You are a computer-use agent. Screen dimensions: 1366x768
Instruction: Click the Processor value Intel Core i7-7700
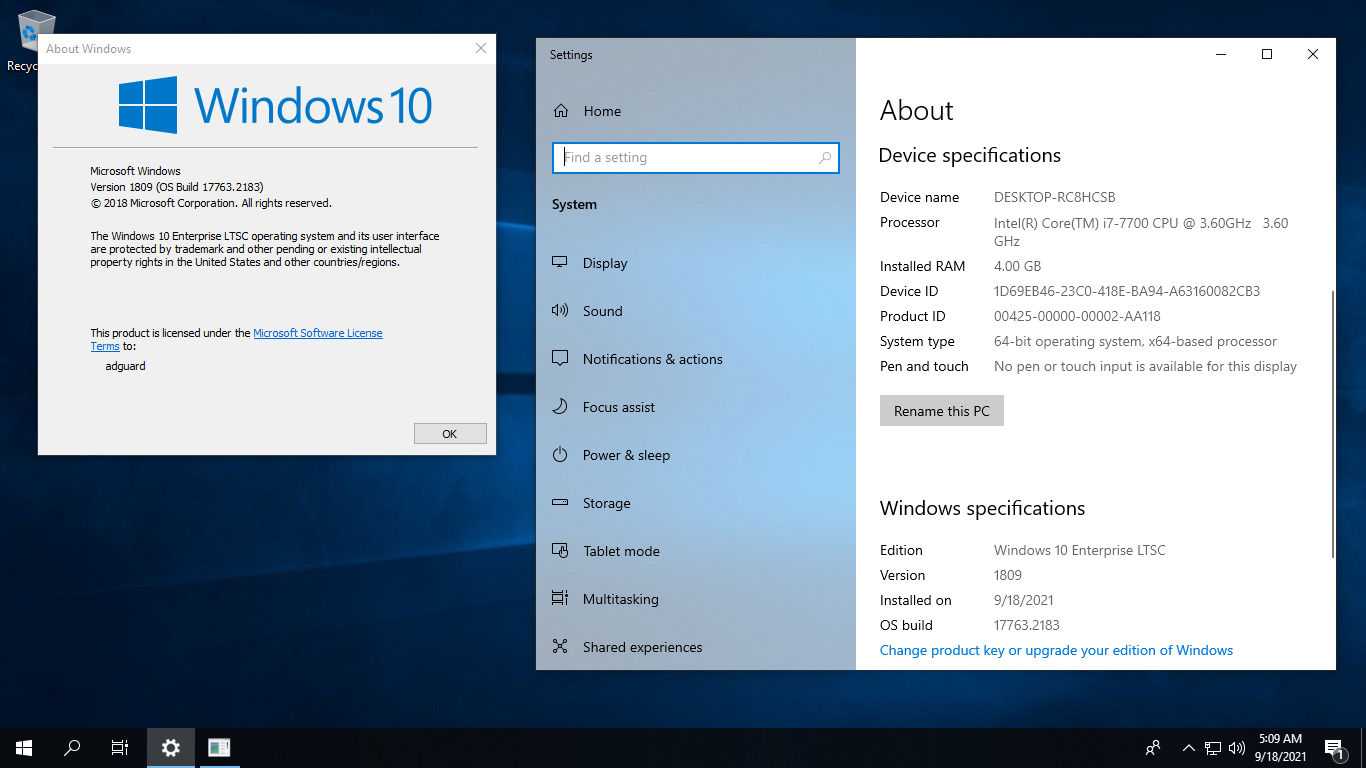[x=1141, y=231]
